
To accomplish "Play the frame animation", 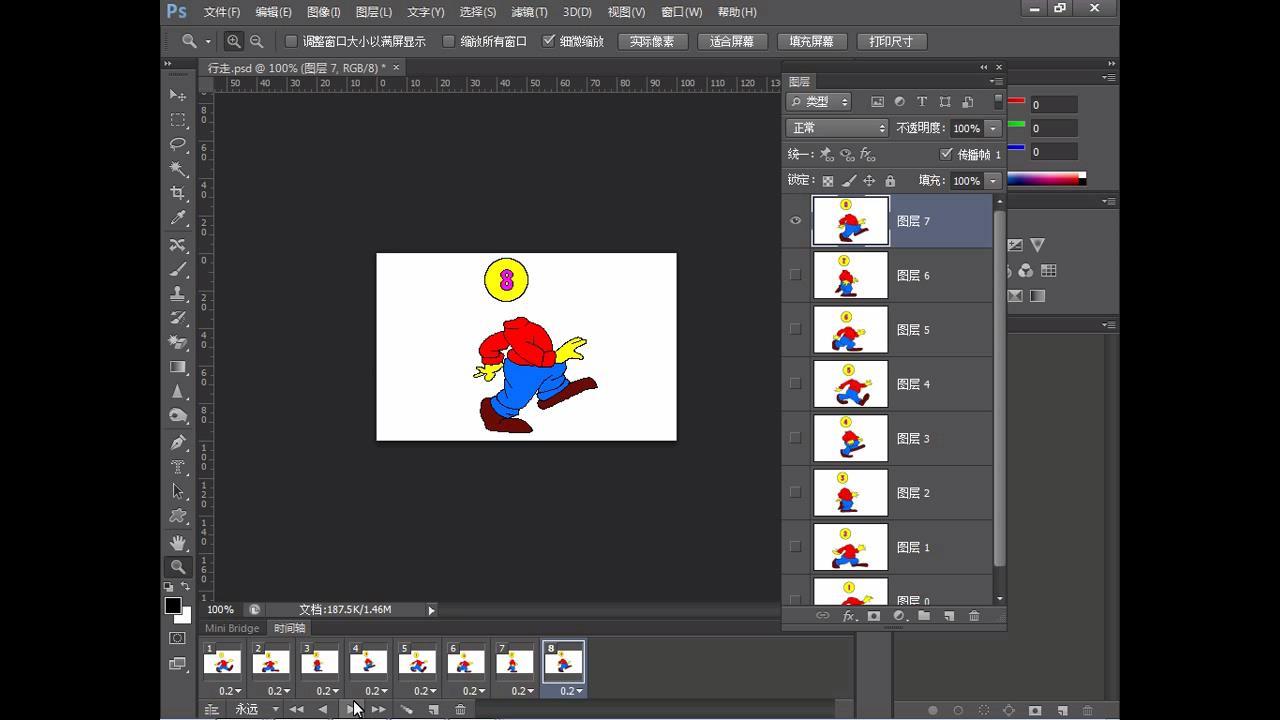I will coord(351,709).
